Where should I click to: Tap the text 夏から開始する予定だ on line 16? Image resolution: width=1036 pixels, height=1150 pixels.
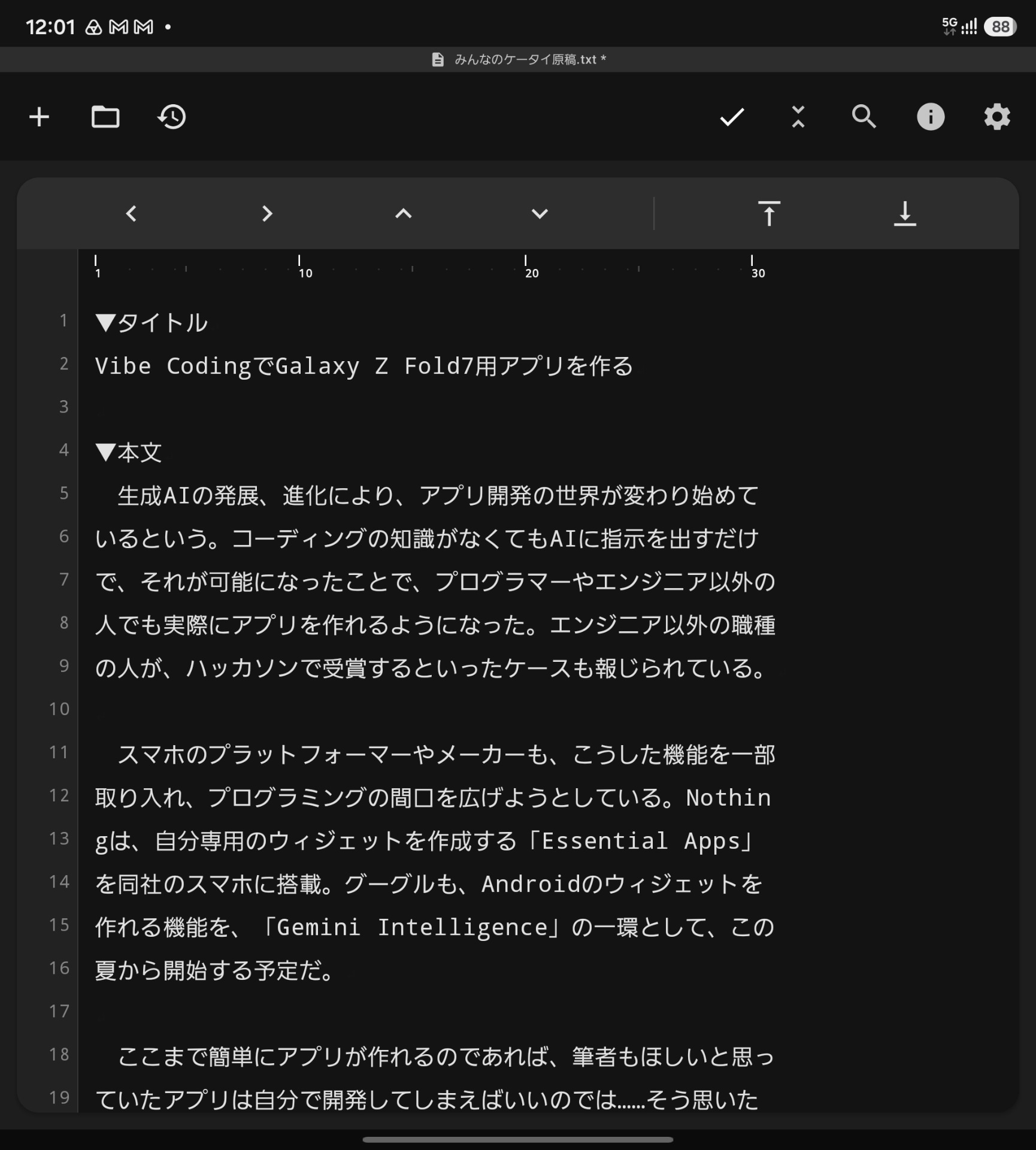coord(207,970)
